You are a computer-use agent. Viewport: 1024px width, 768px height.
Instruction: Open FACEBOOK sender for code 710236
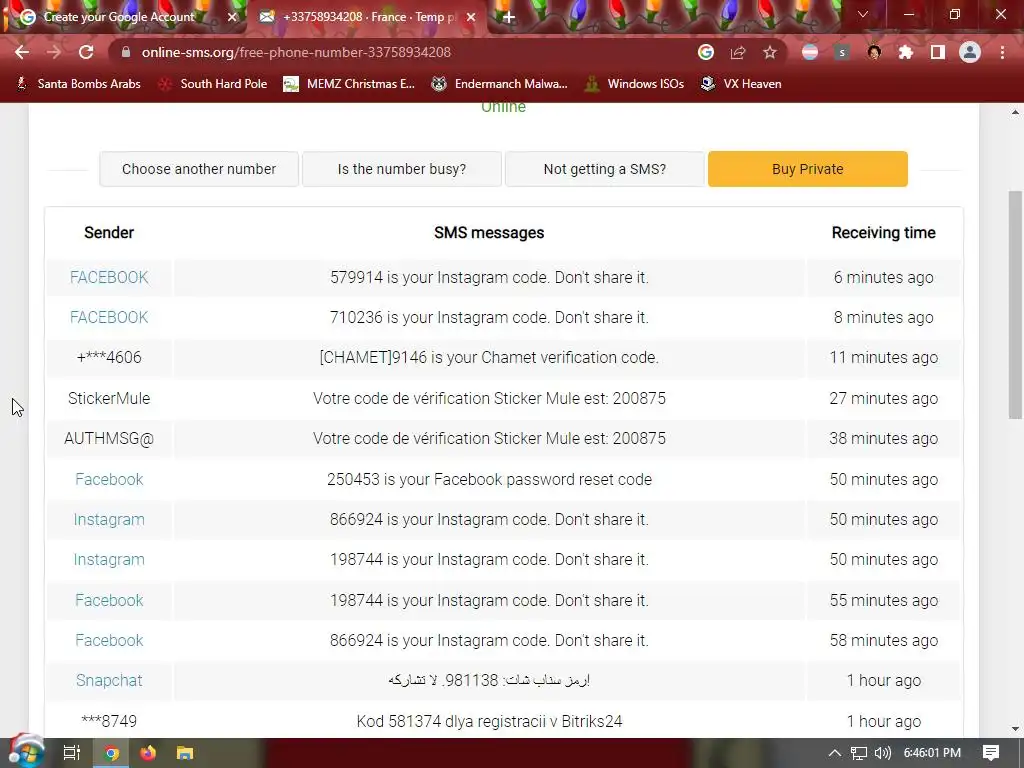[x=109, y=317]
